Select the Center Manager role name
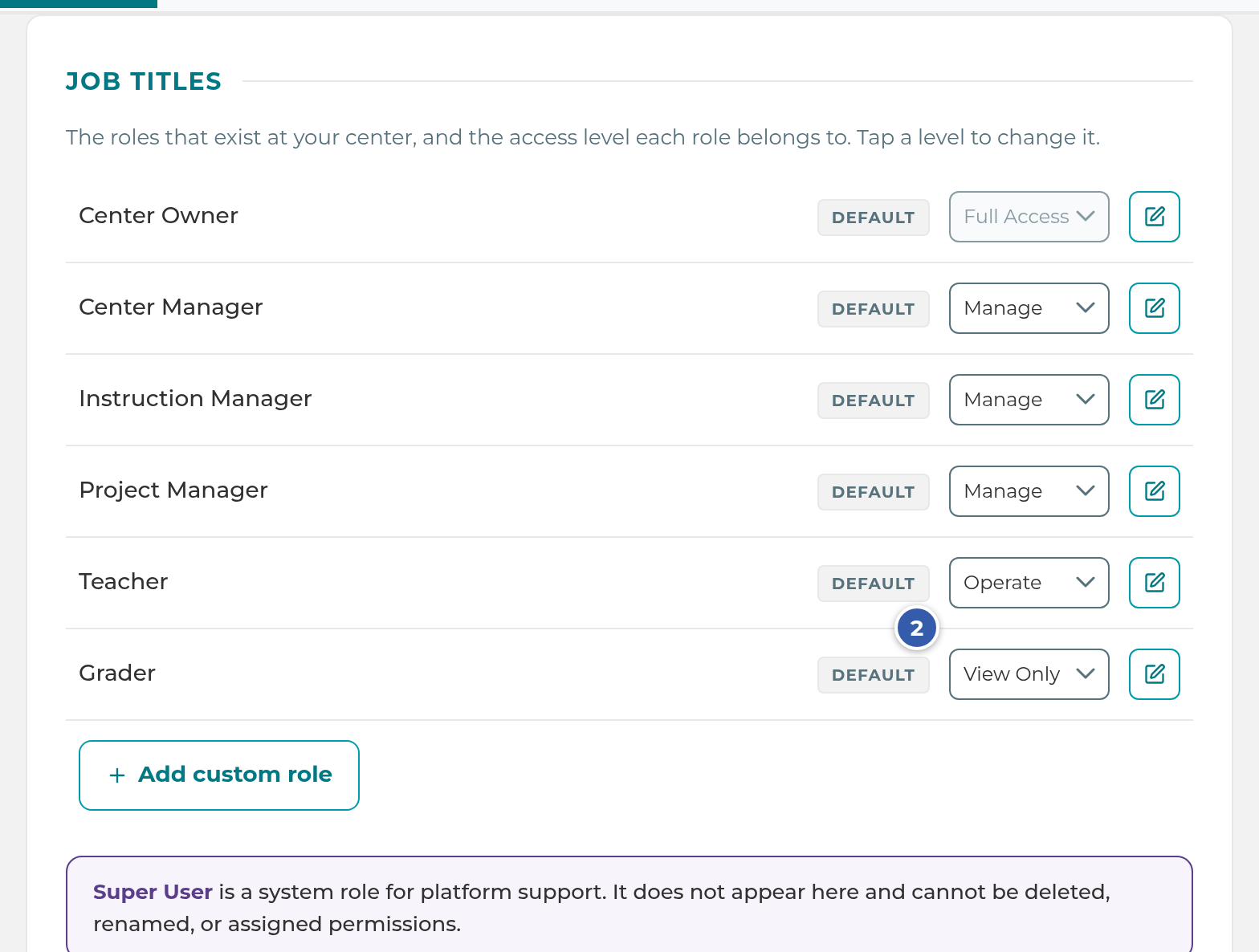The width and height of the screenshot is (1259, 952). click(x=170, y=307)
